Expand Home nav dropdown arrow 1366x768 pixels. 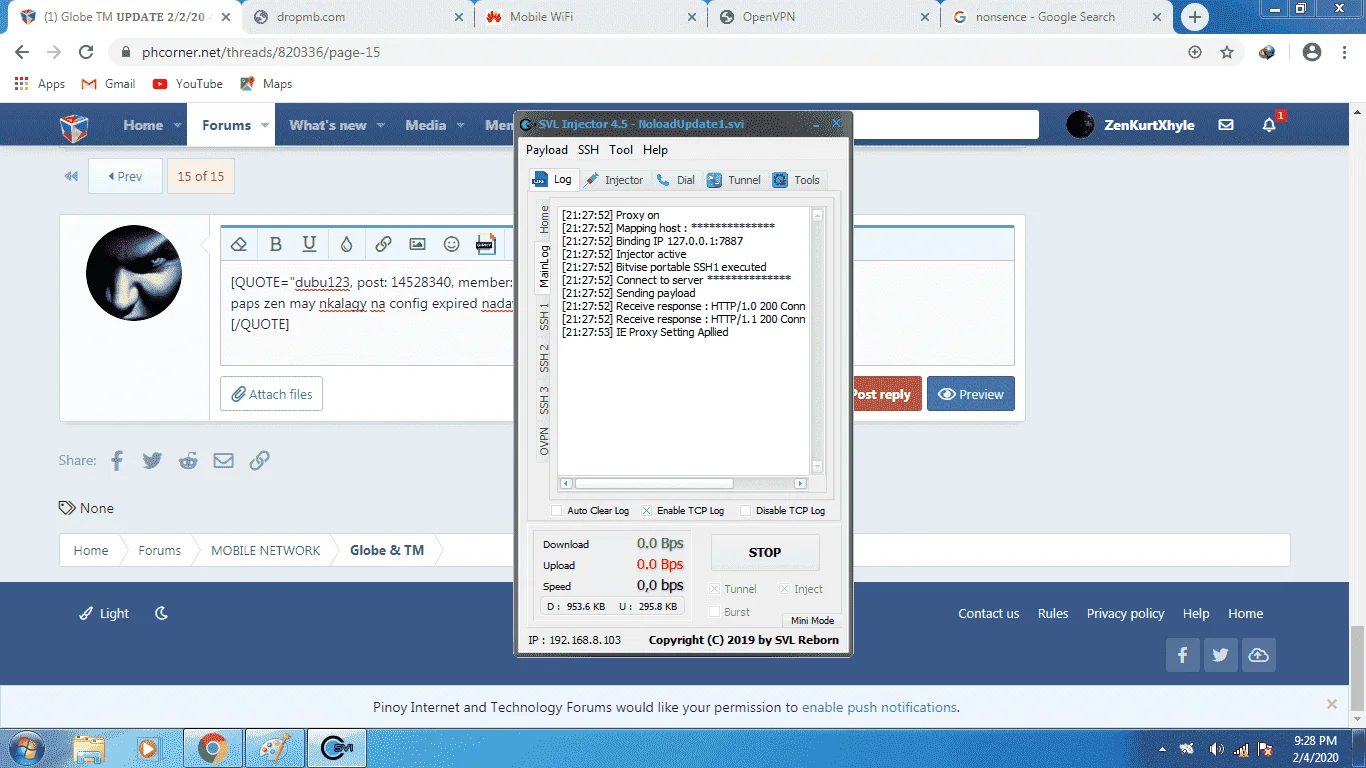coord(178,126)
